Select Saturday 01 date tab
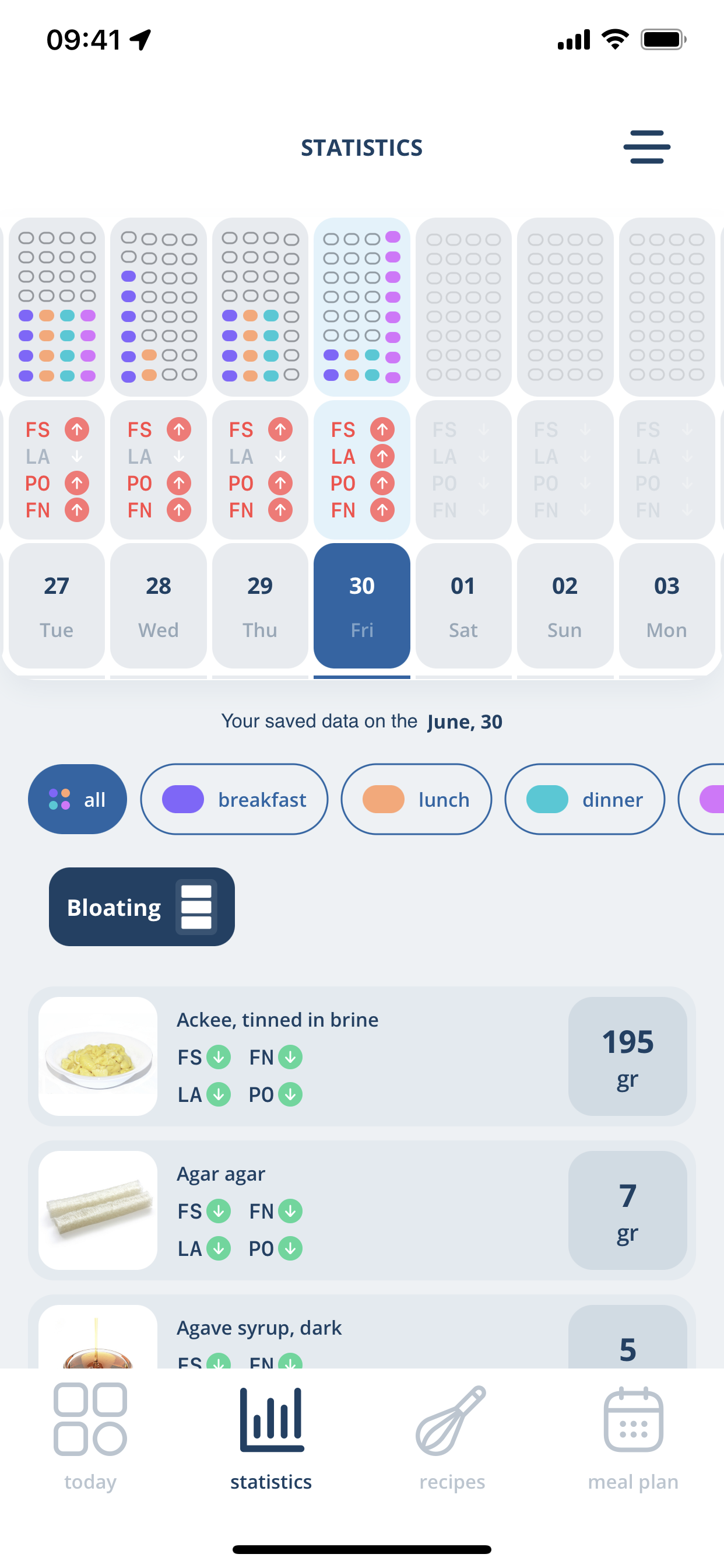The width and height of the screenshot is (724, 1568). point(463,606)
